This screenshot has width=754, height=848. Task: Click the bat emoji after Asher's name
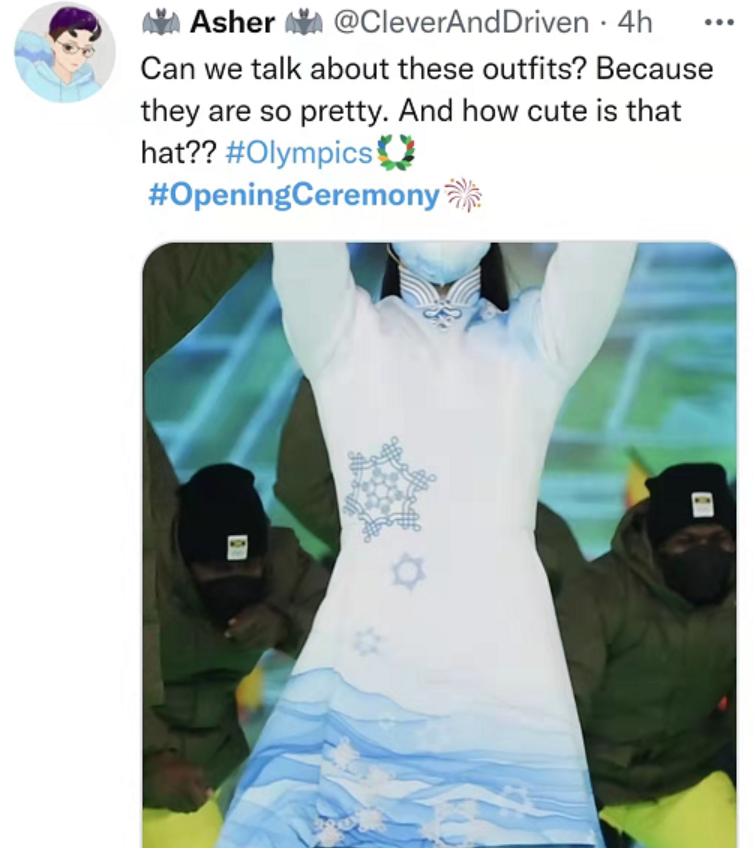(303, 22)
